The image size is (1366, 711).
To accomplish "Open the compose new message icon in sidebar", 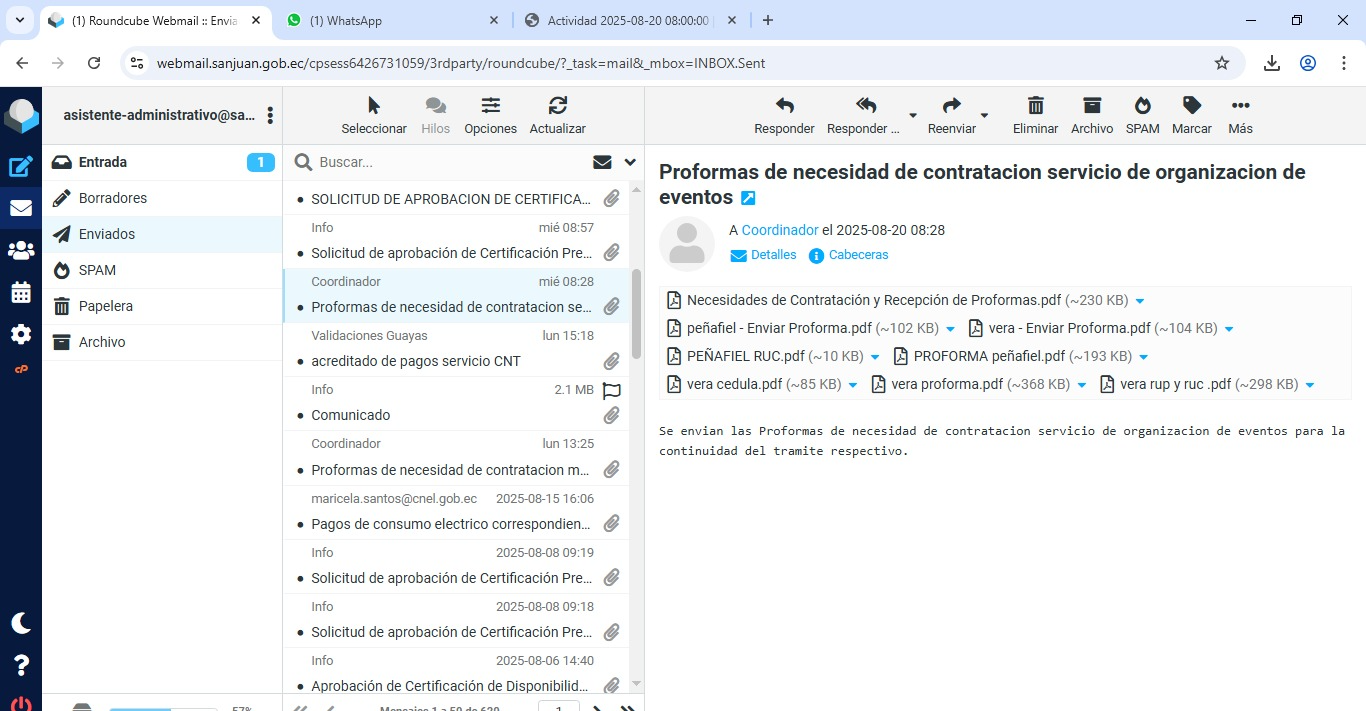I will [x=21, y=167].
